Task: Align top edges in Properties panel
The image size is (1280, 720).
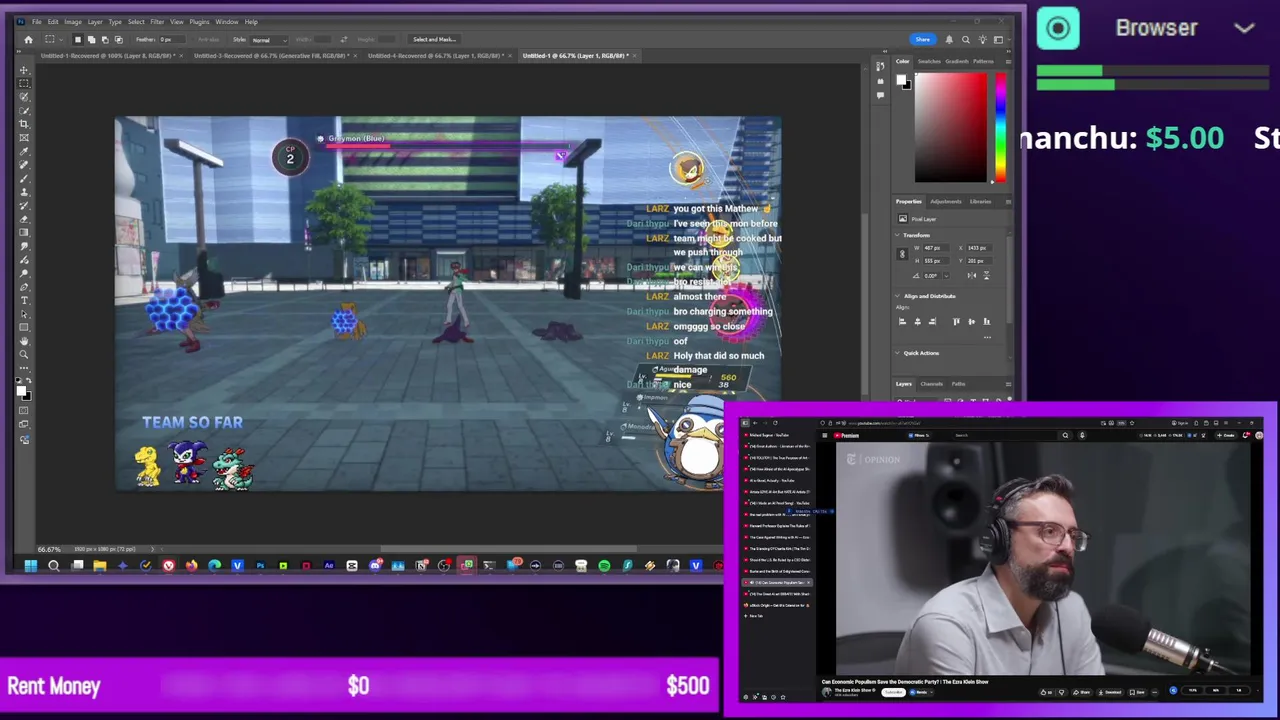Action: click(956, 321)
